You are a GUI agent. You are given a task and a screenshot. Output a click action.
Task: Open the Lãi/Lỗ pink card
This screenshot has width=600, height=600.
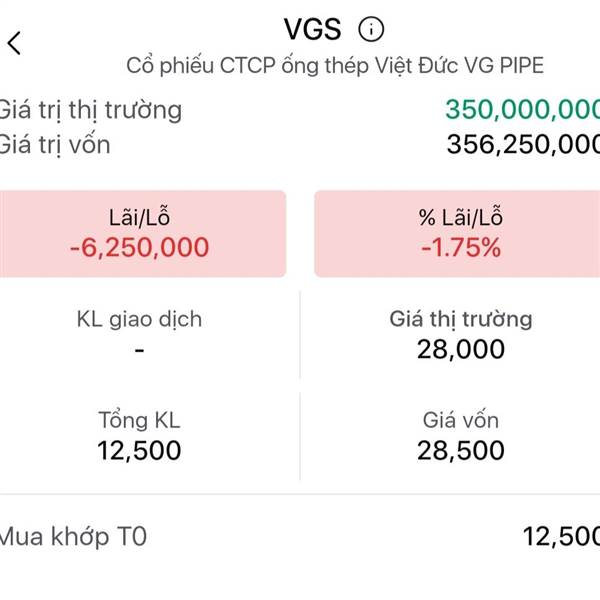coord(143,234)
